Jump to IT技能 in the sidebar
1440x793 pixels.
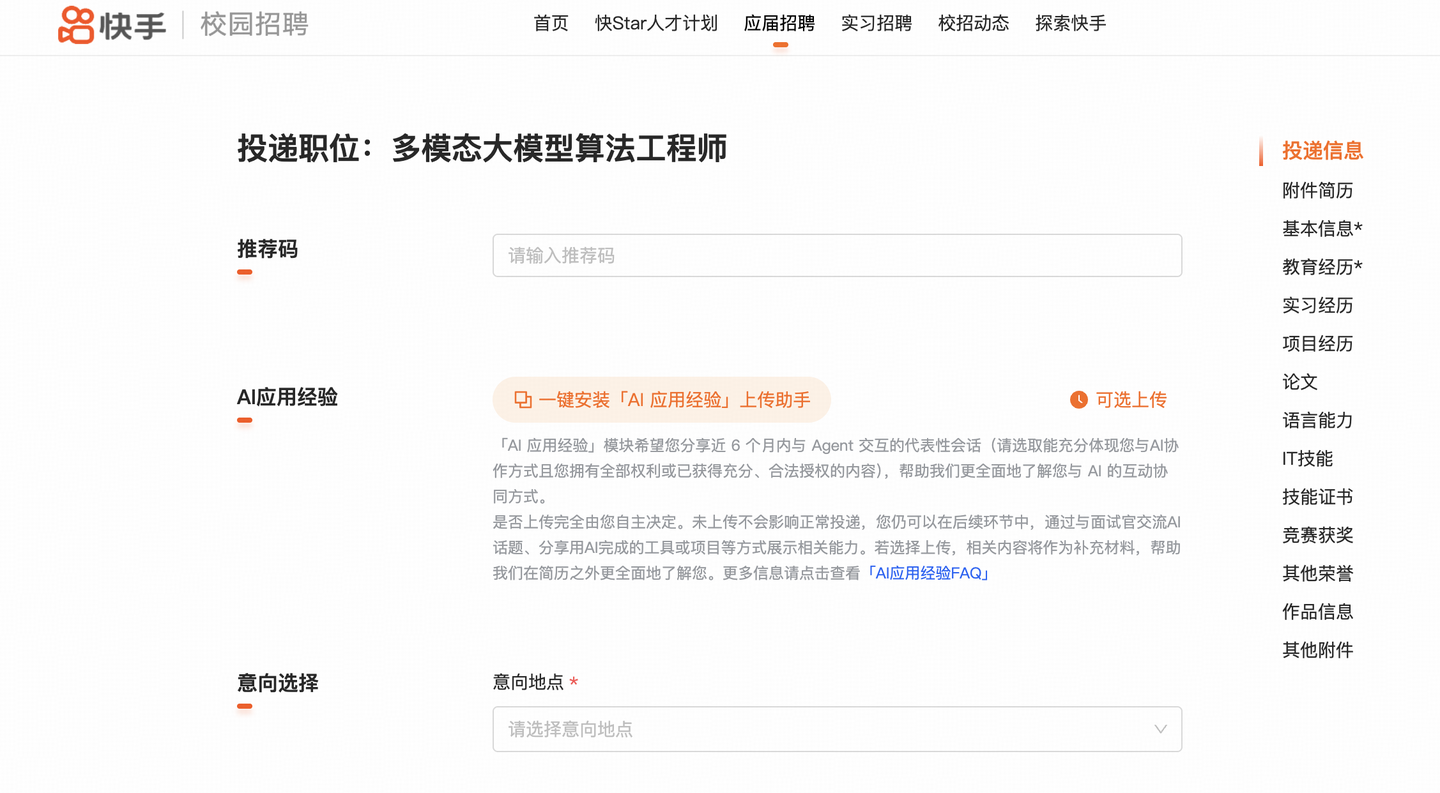point(1307,459)
